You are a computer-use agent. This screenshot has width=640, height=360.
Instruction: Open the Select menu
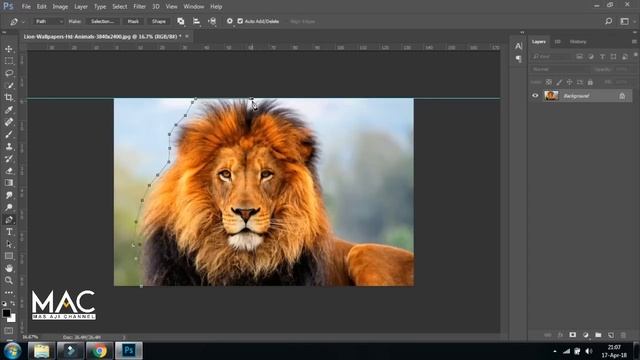(120, 7)
